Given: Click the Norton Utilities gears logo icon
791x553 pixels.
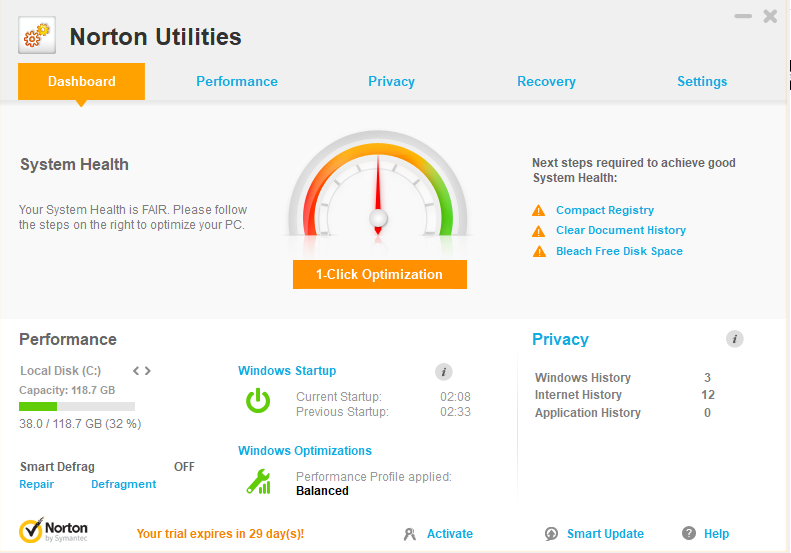Looking at the screenshot, I should [x=37, y=35].
